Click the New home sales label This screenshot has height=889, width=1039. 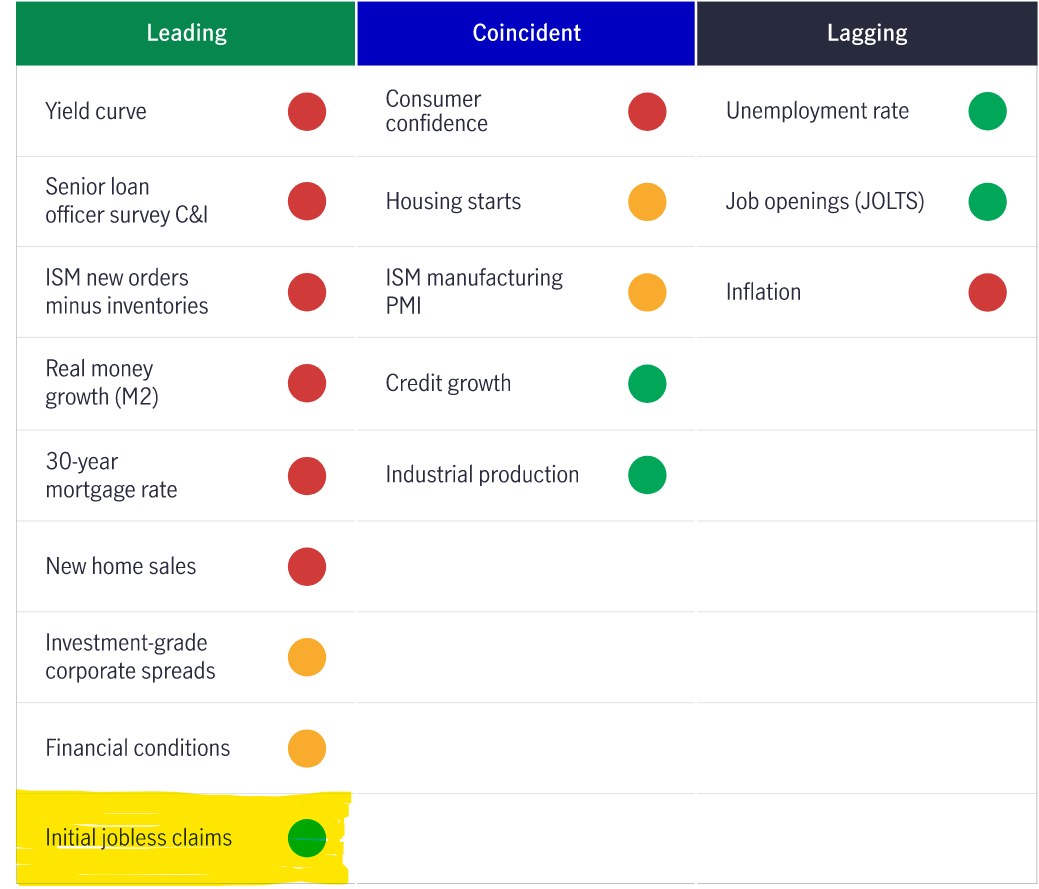121,566
